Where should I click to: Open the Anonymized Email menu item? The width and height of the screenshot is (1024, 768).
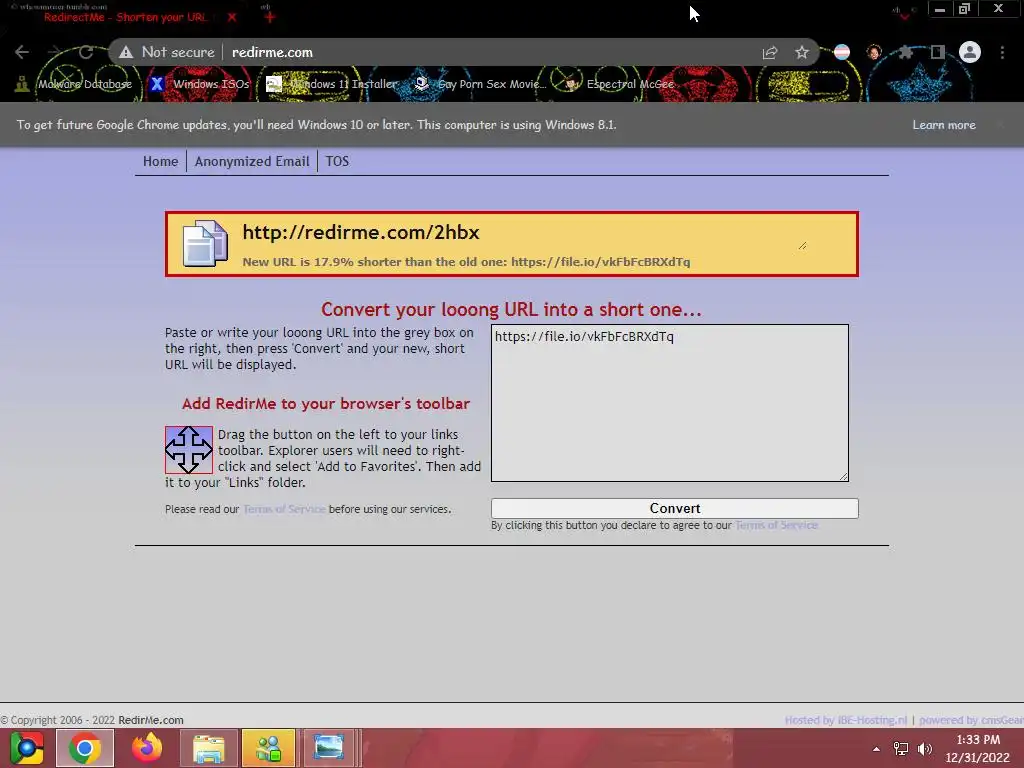click(x=252, y=161)
